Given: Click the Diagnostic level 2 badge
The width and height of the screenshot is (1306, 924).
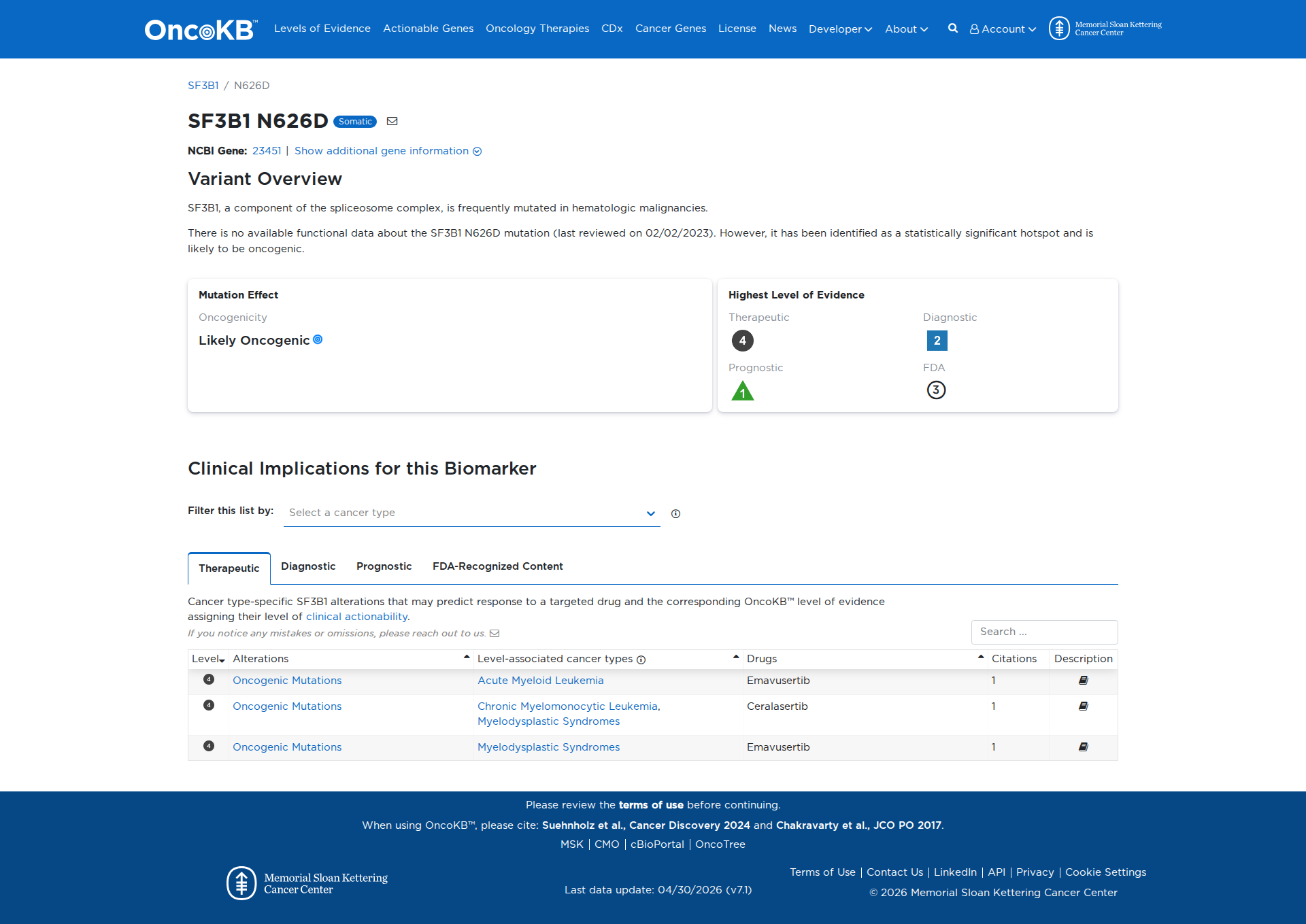Looking at the screenshot, I should coord(937,341).
